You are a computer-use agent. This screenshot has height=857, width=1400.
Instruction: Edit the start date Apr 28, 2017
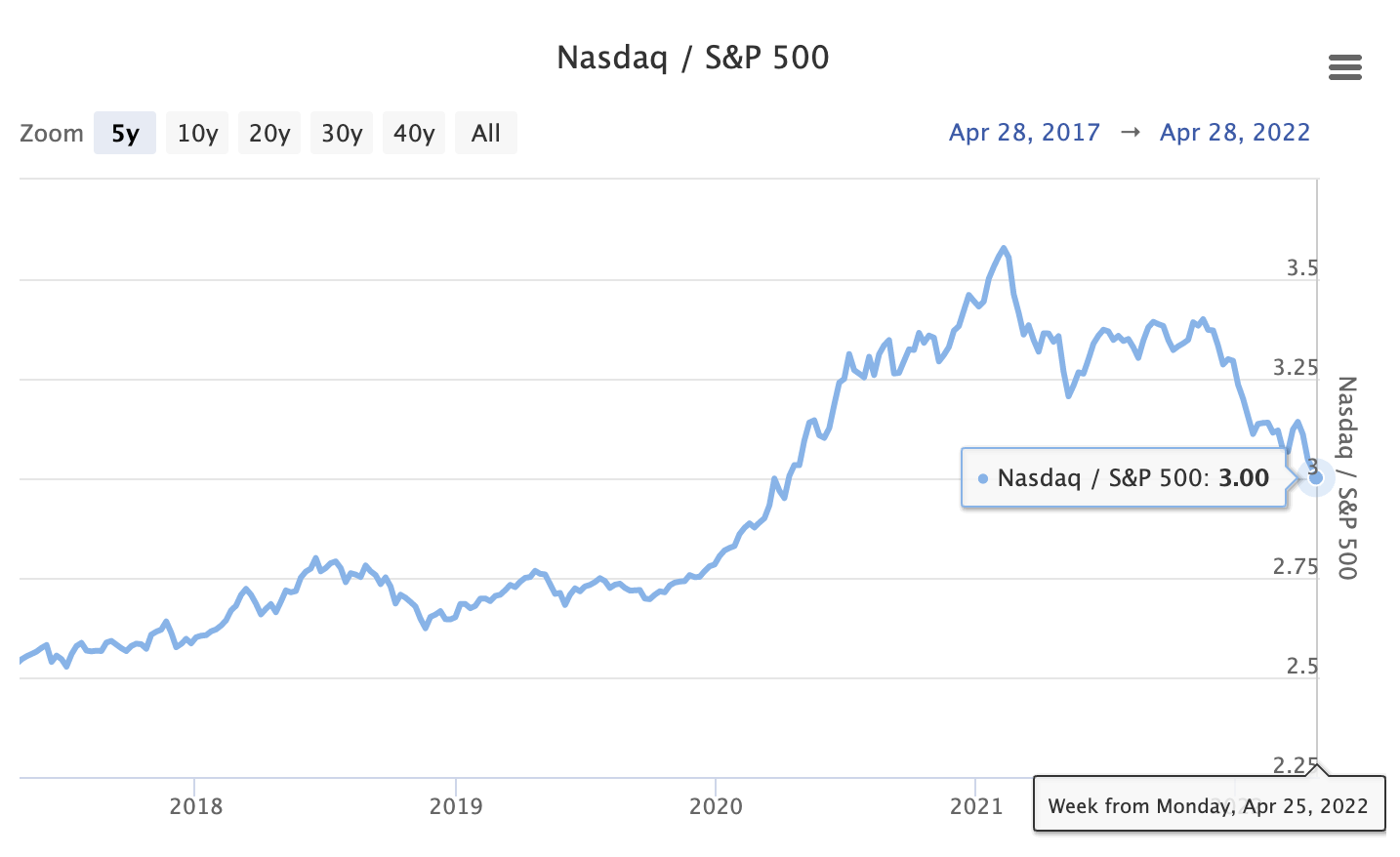(1024, 133)
